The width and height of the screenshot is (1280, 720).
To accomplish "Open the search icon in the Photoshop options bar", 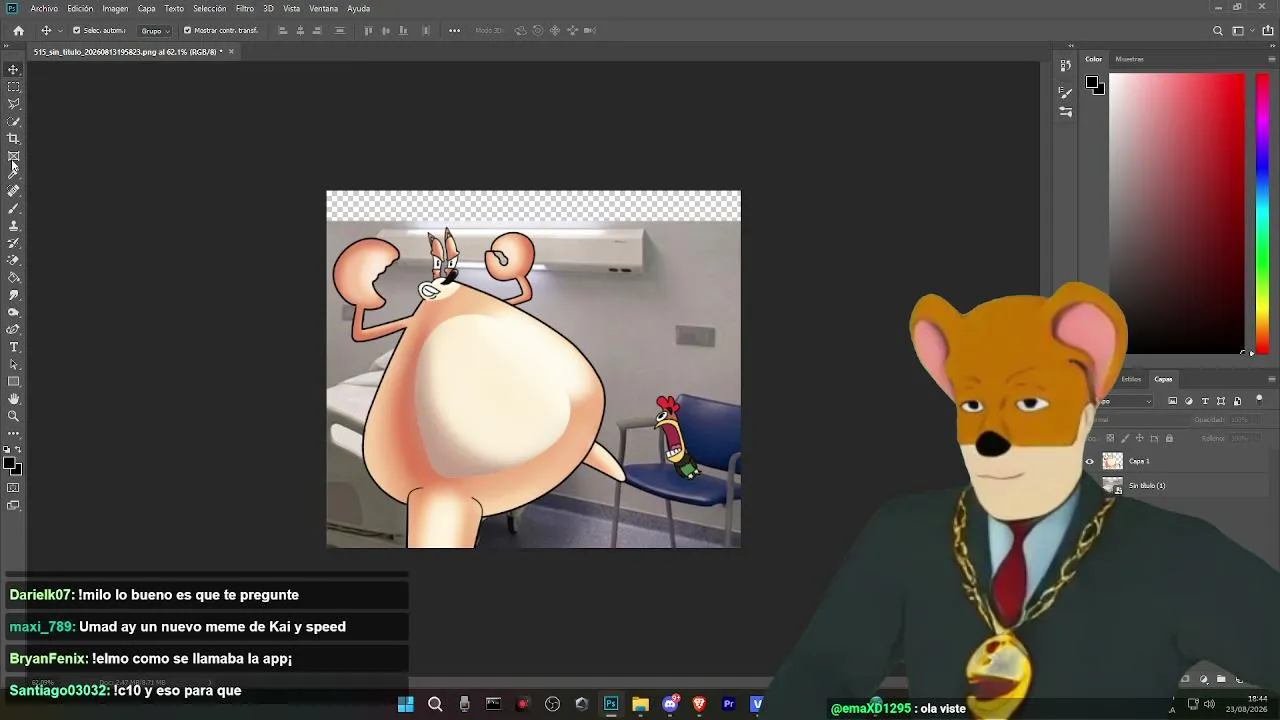I will [1218, 31].
